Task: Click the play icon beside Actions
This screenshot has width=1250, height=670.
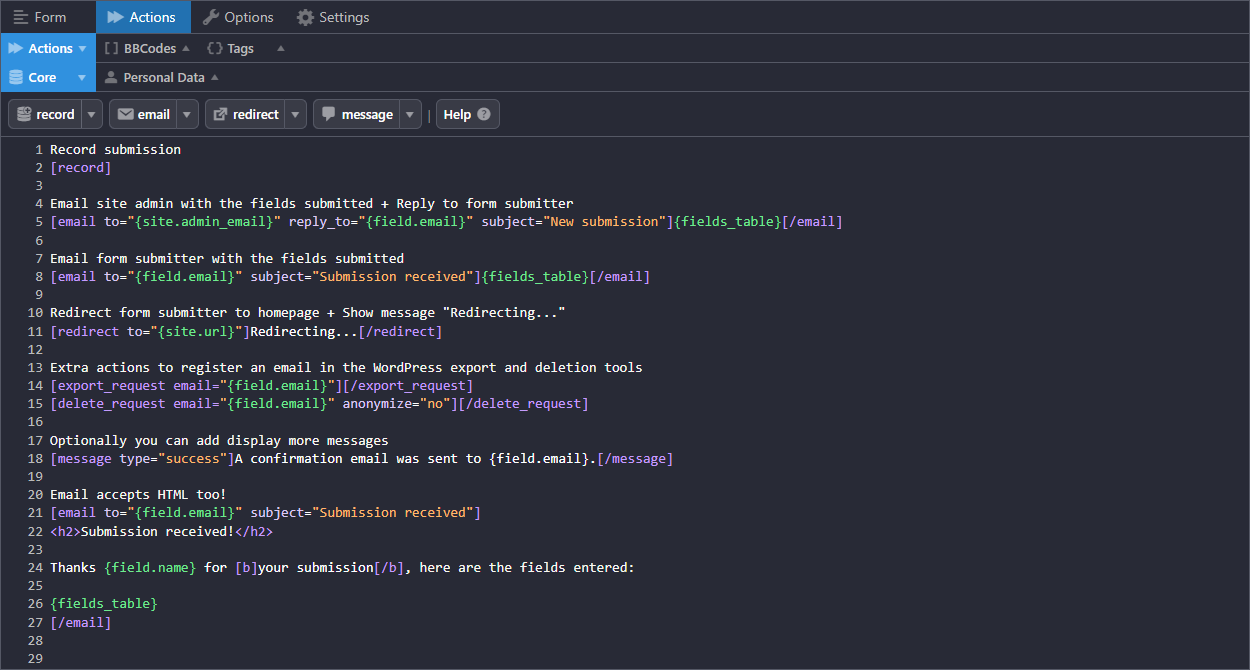Action: coord(14,47)
